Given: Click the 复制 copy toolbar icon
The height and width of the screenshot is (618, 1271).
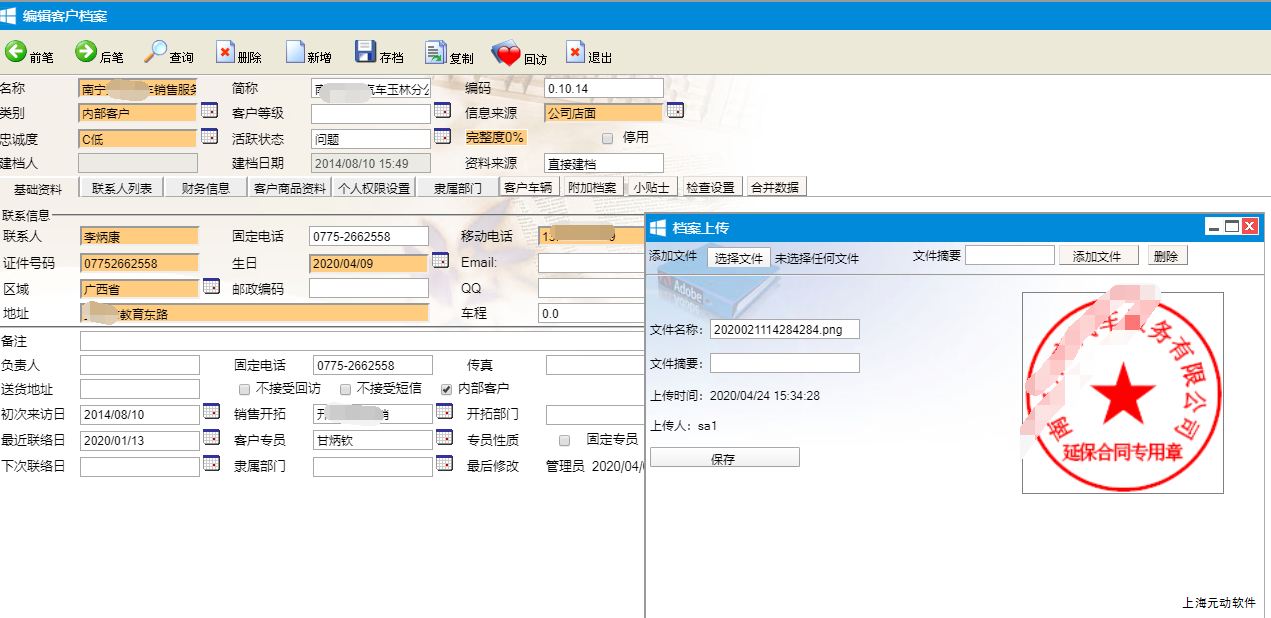Looking at the screenshot, I should [x=435, y=53].
